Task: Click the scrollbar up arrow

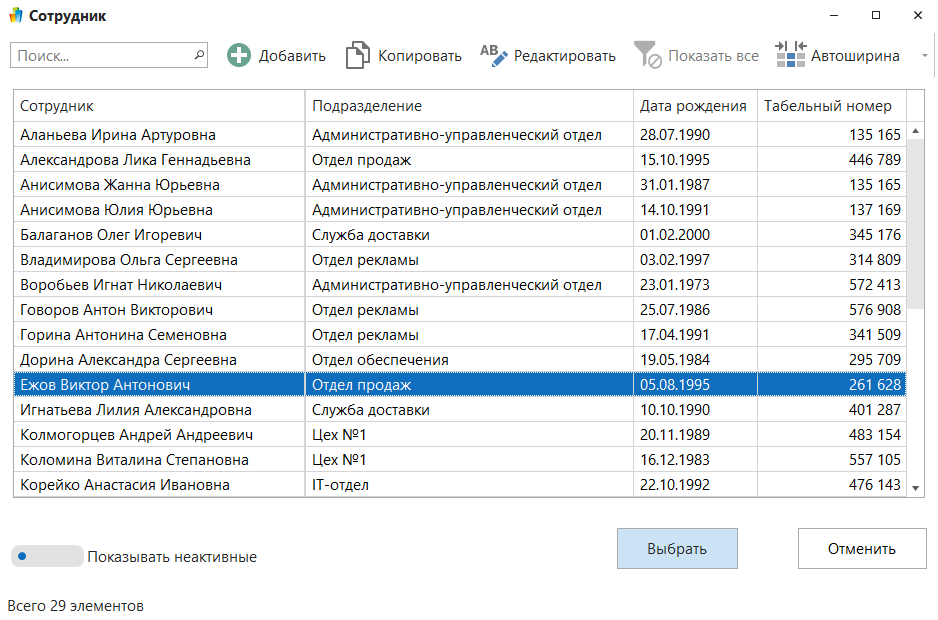Action: pos(915,133)
